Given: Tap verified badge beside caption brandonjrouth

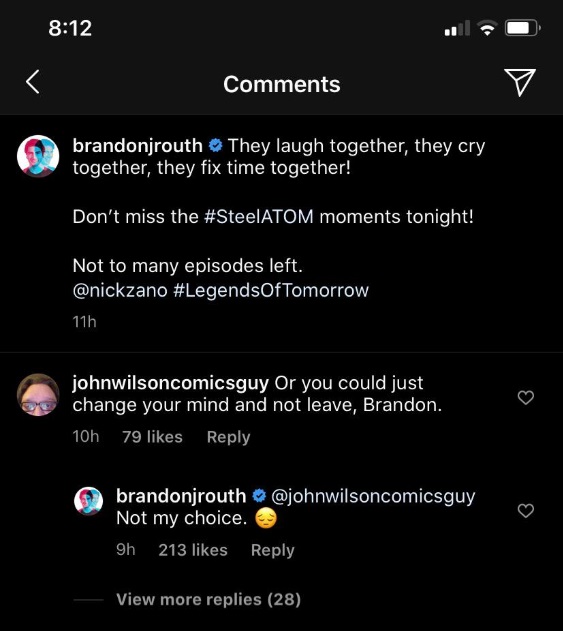Looking at the screenshot, I should 216,145.
